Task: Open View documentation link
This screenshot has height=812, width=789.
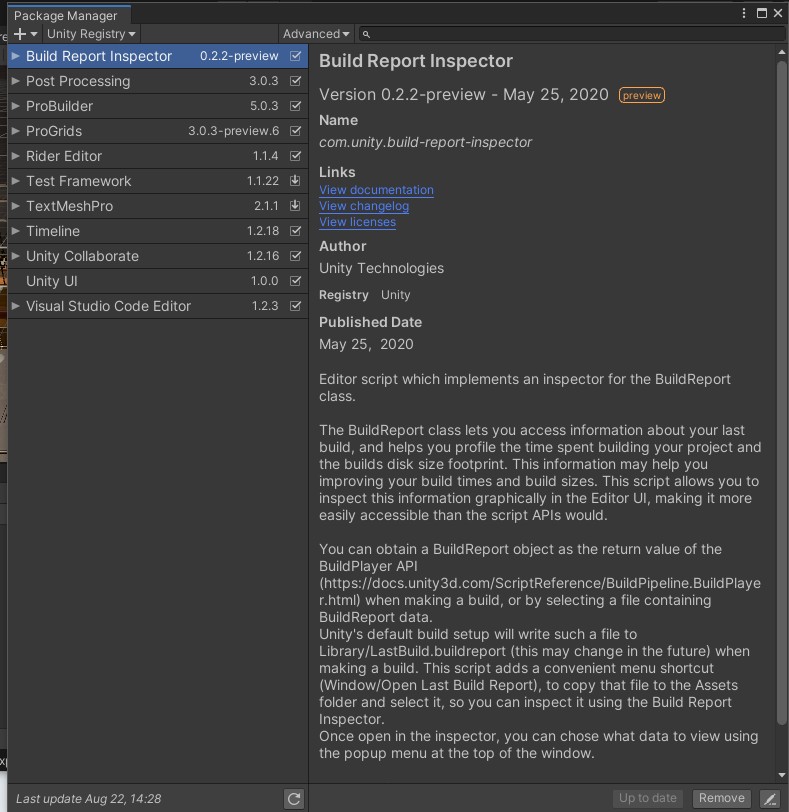Action: click(376, 190)
